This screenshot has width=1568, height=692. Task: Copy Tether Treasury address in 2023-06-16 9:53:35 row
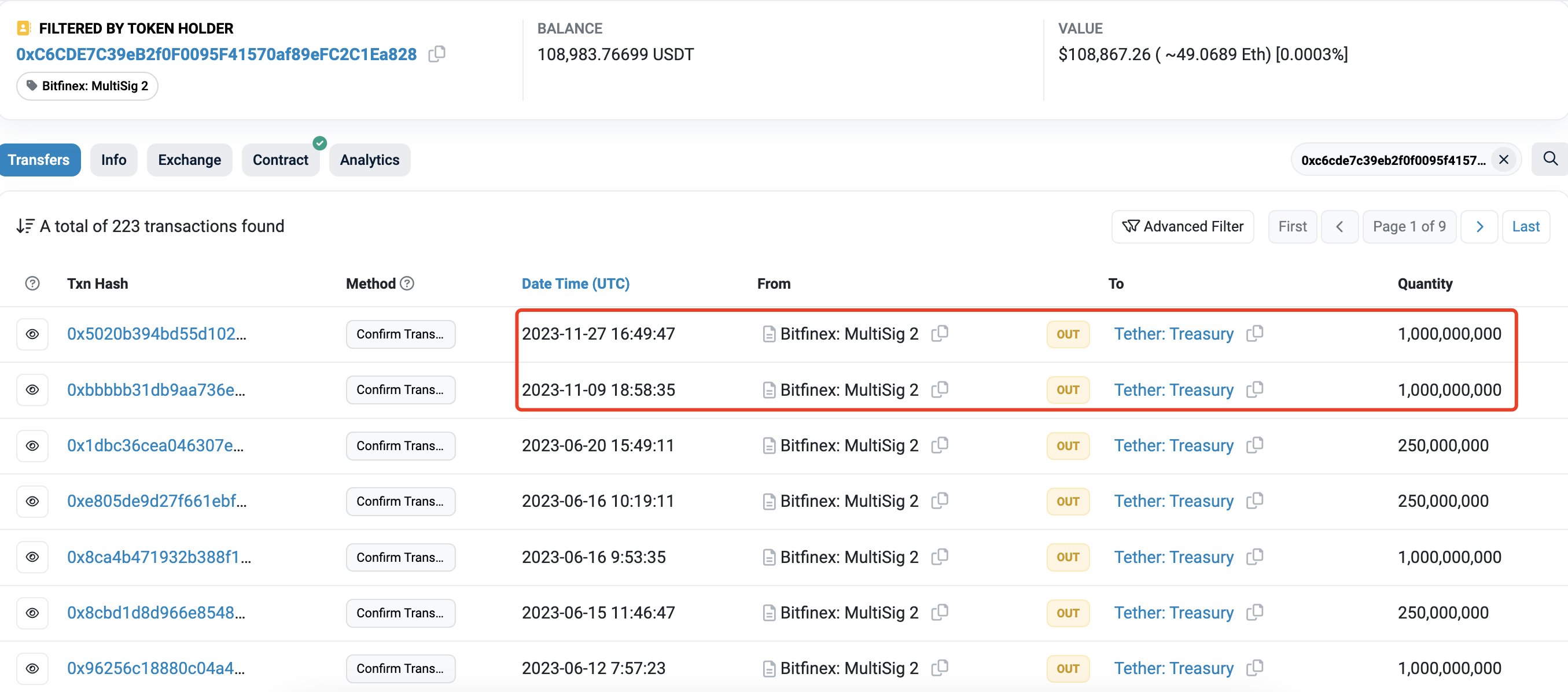pos(1254,557)
